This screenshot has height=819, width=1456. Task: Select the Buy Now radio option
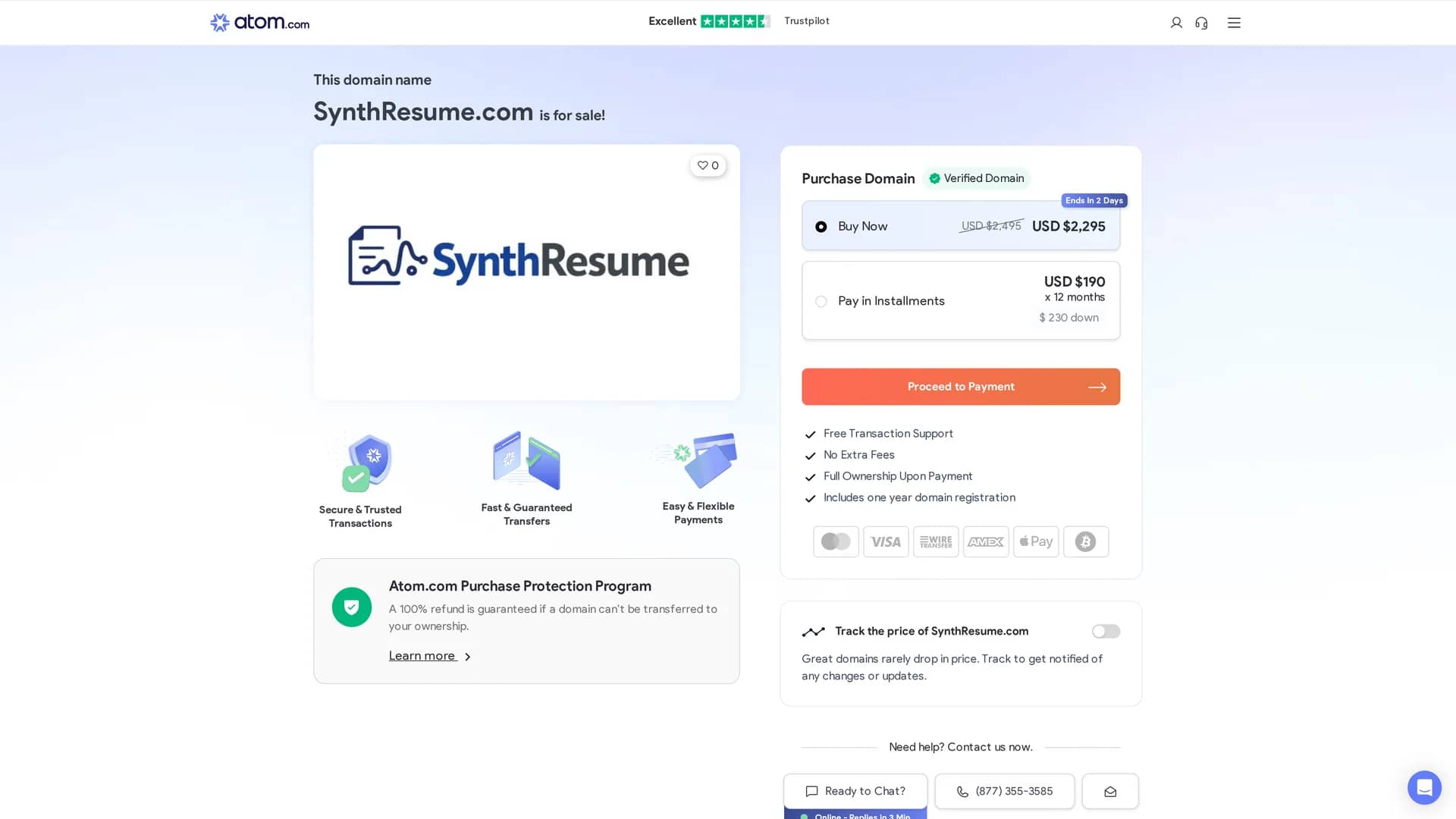pos(821,227)
